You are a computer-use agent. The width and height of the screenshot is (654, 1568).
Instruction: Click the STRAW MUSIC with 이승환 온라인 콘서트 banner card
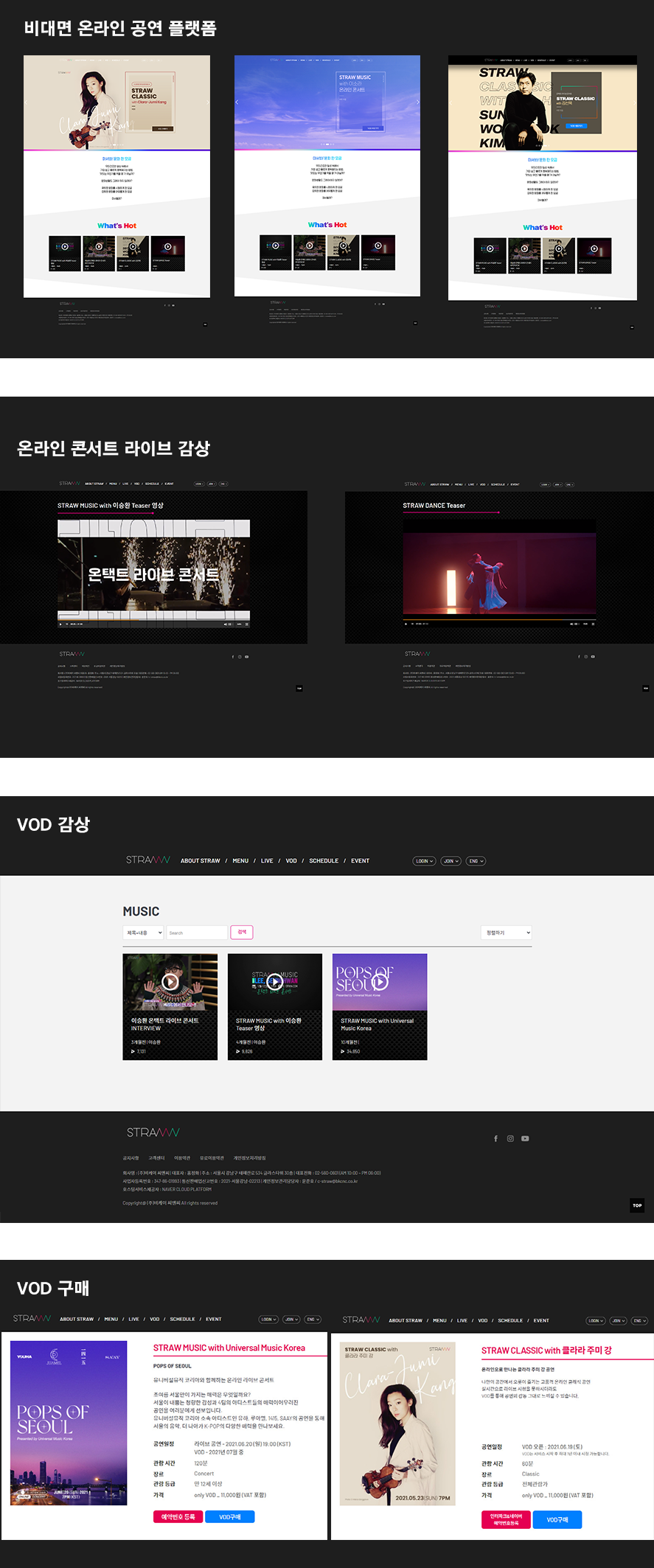(x=361, y=102)
